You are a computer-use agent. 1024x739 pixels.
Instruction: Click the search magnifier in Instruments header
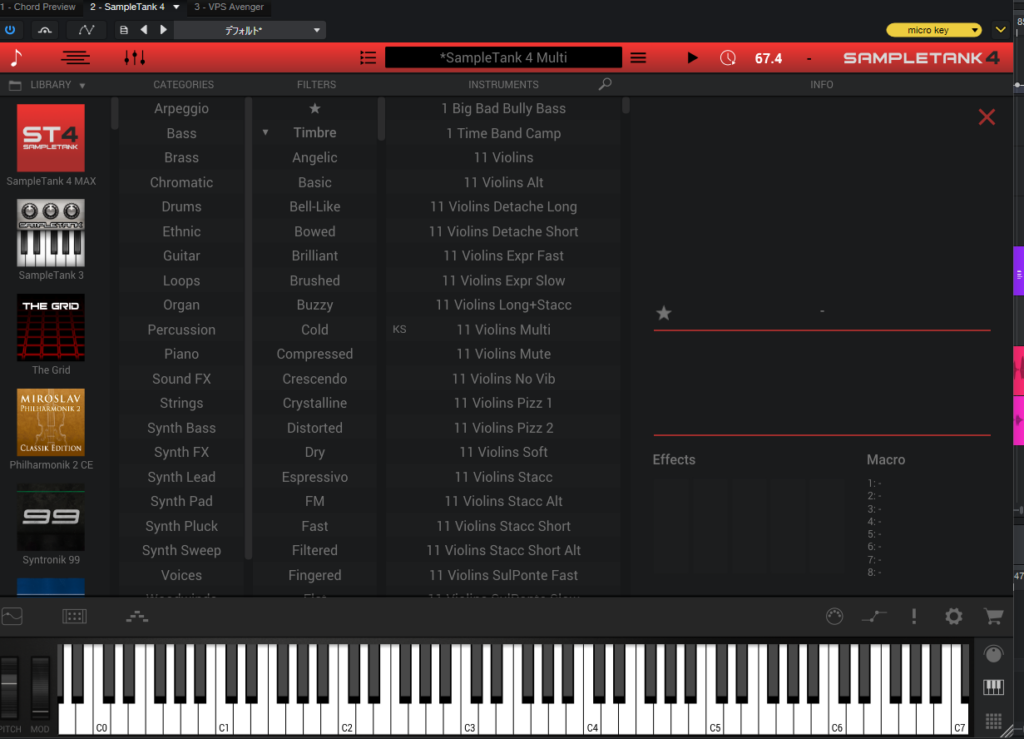click(604, 85)
